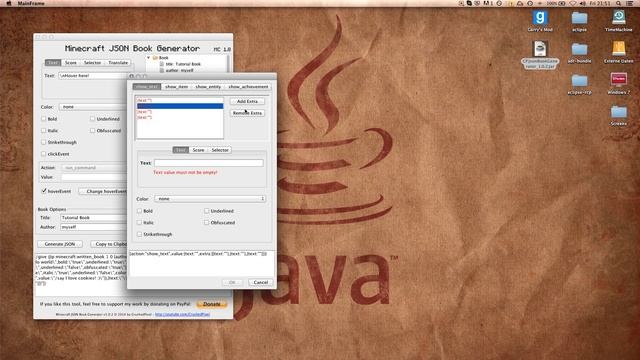Enable Obfuscated in the hover dialog
The image size is (640, 360).
tap(207, 222)
